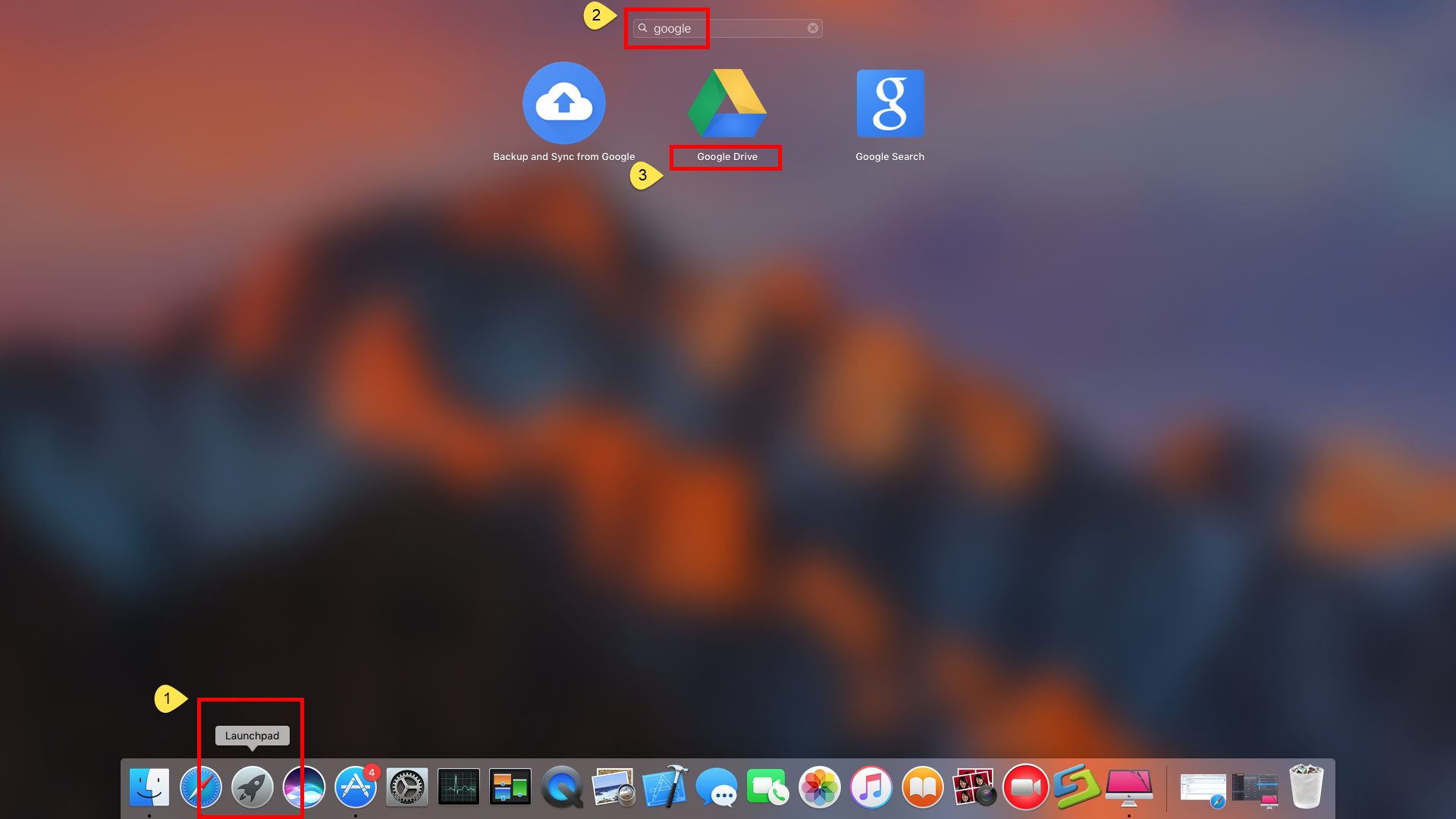Open the Trash
This screenshot has height=819, width=1456.
[1304, 787]
